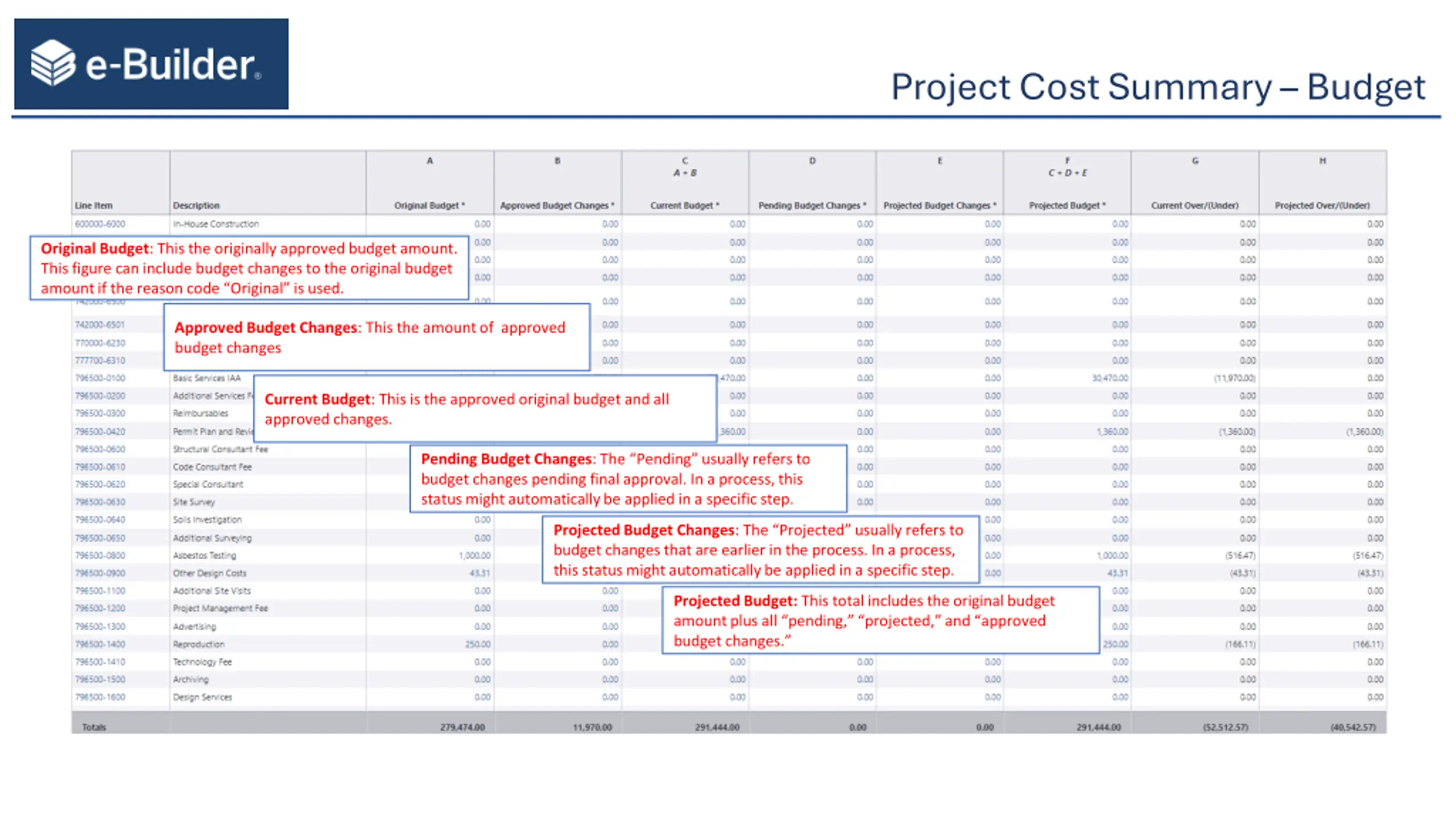Click the 'Current Over/(Under)' column header
This screenshot has width=1456, height=819.
(1194, 205)
